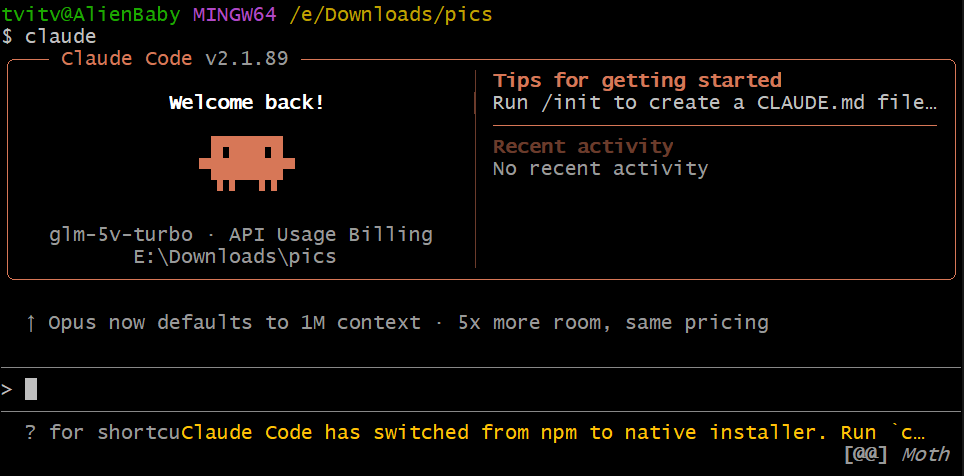Click the 'Welcome back!' heading
The image size is (964, 476).
247,103
